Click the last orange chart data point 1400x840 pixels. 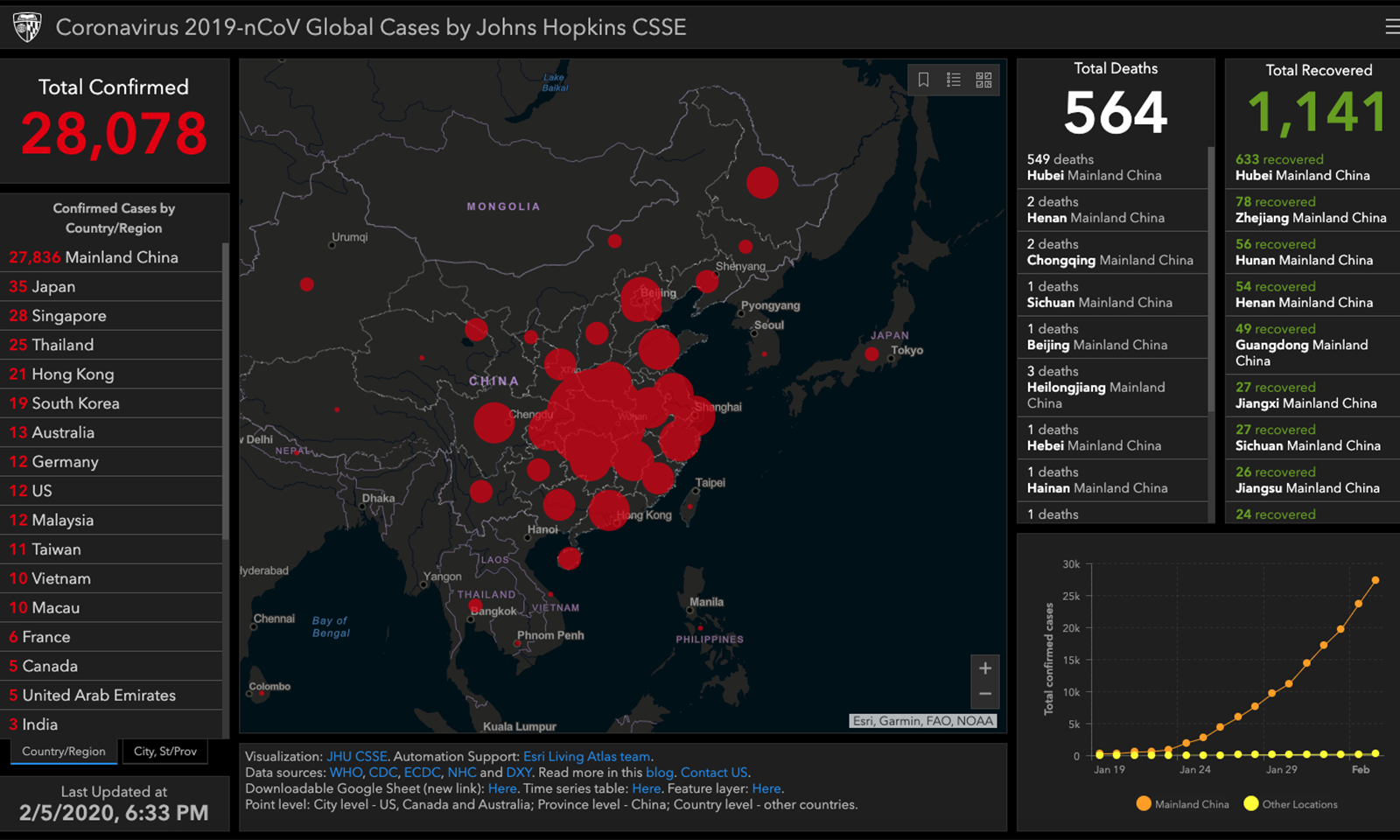(1375, 580)
